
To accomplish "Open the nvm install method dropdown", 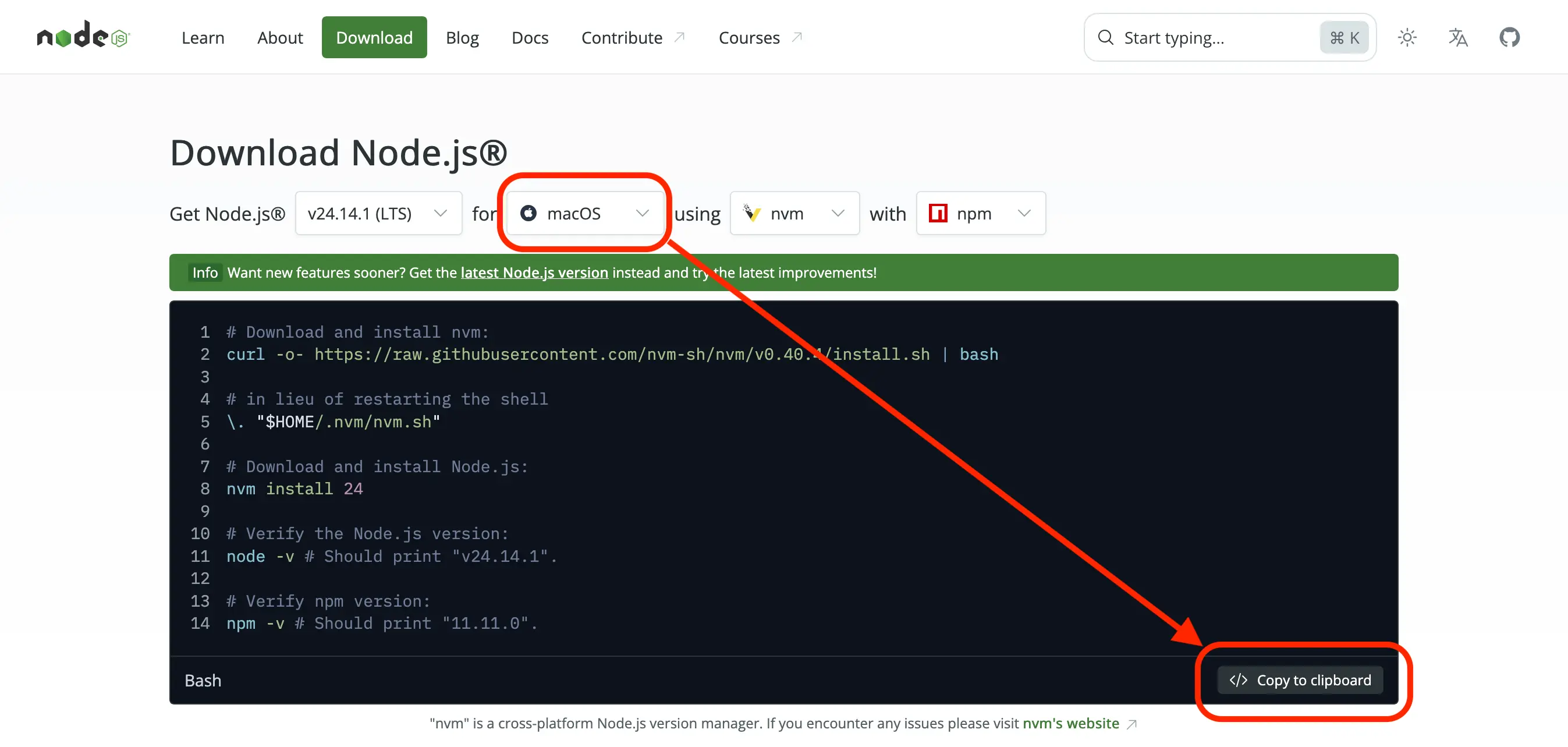I will pyautogui.click(x=794, y=213).
